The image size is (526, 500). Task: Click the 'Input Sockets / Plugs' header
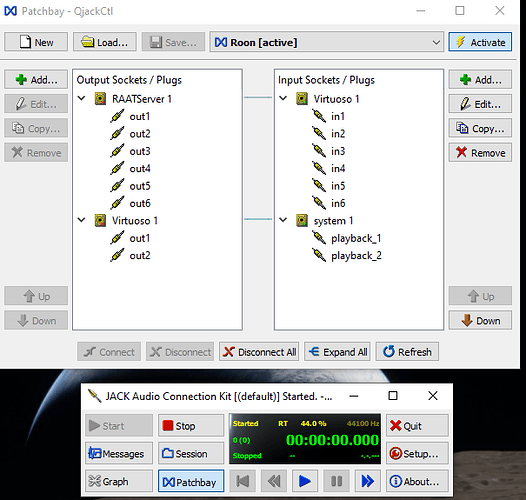coord(326,80)
